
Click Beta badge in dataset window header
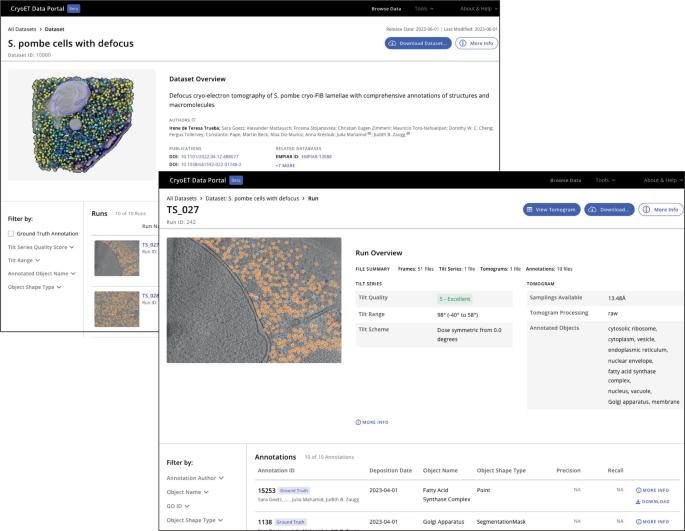pos(74,8)
